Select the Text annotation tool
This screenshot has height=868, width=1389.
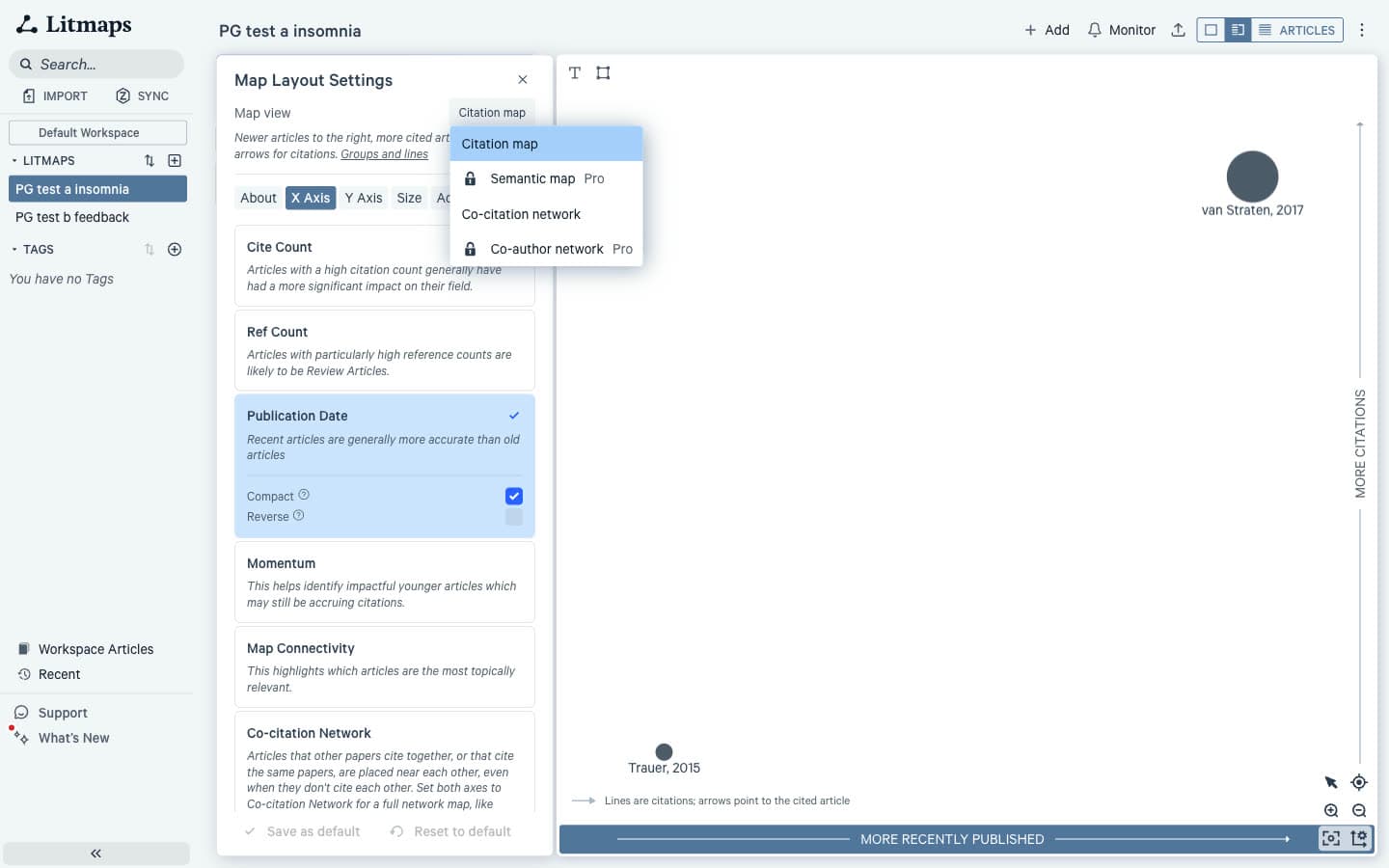click(x=575, y=72)
